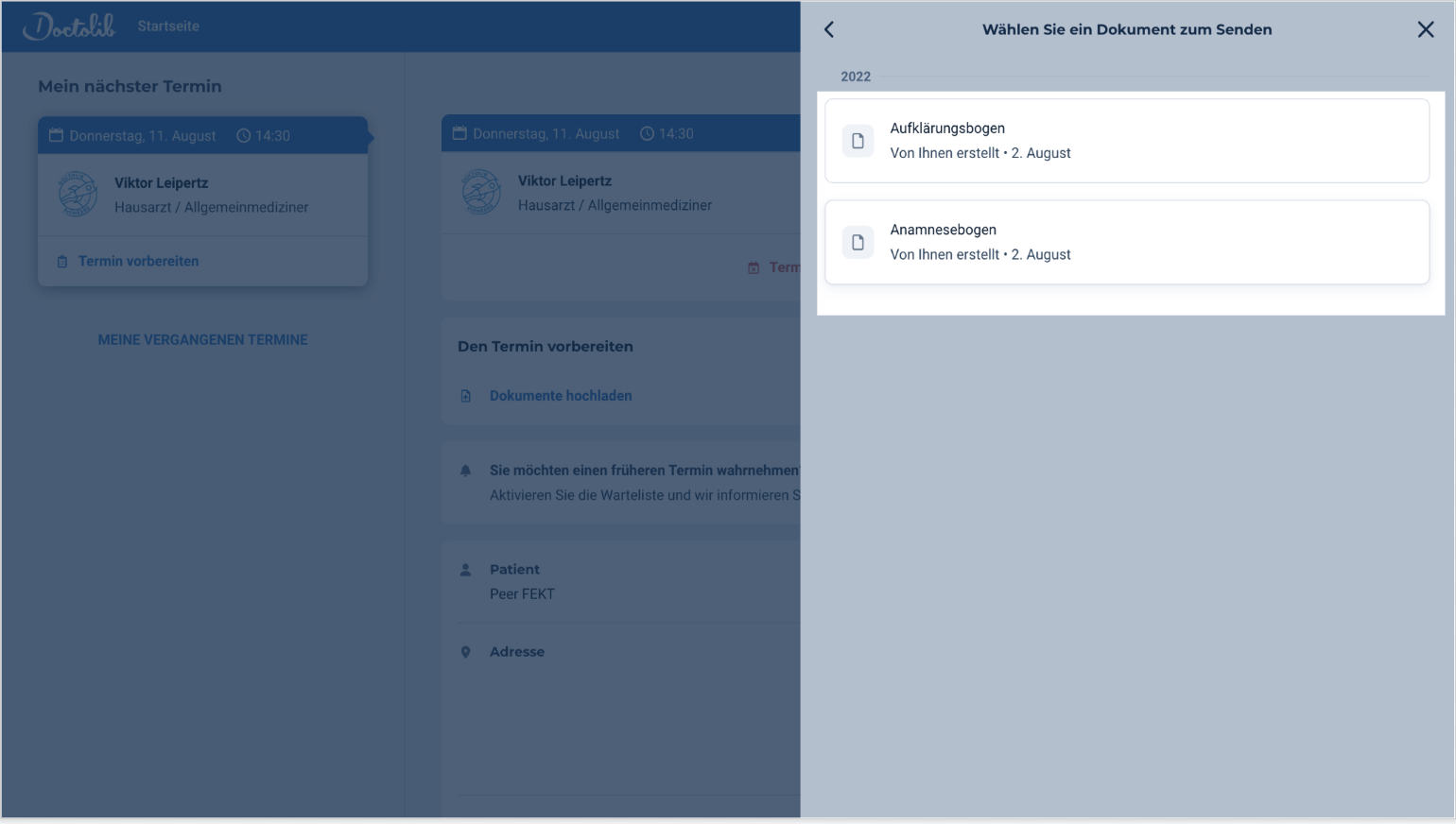Click the upload document icon

coord(465,396)
